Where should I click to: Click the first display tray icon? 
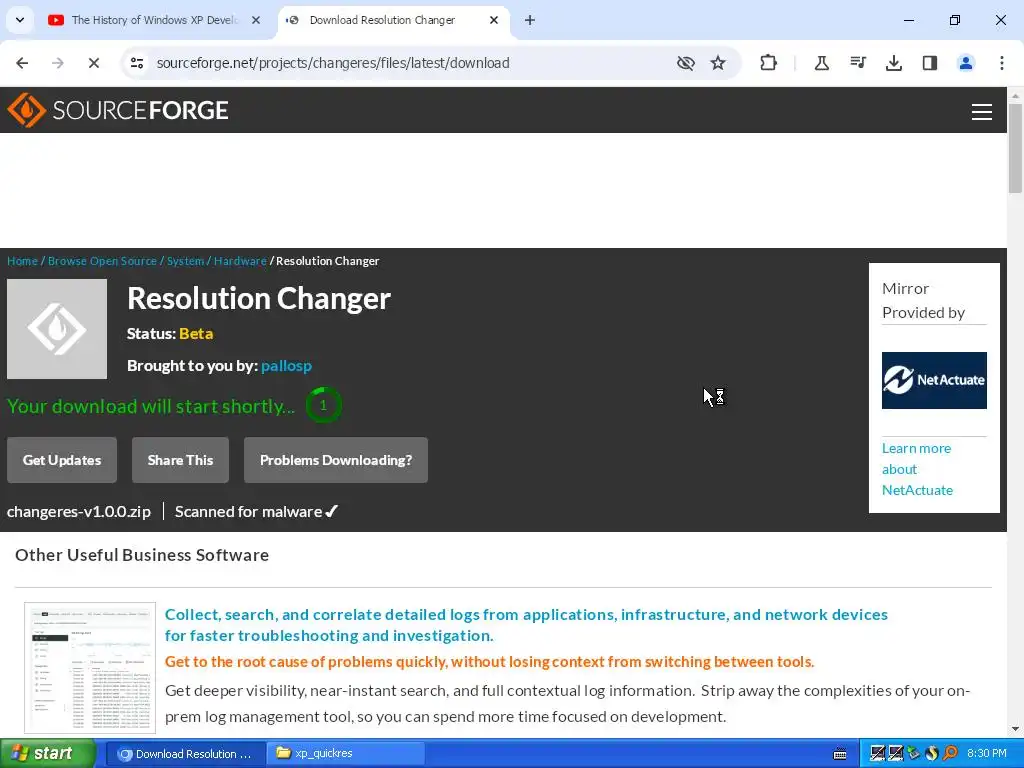point(877,754)
